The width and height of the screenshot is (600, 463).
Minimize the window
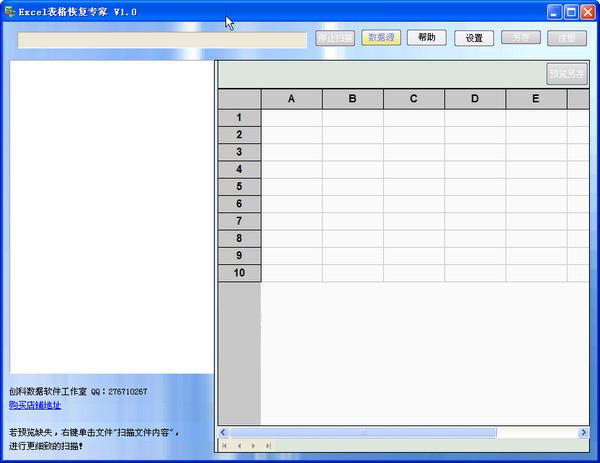pos(554,12)
